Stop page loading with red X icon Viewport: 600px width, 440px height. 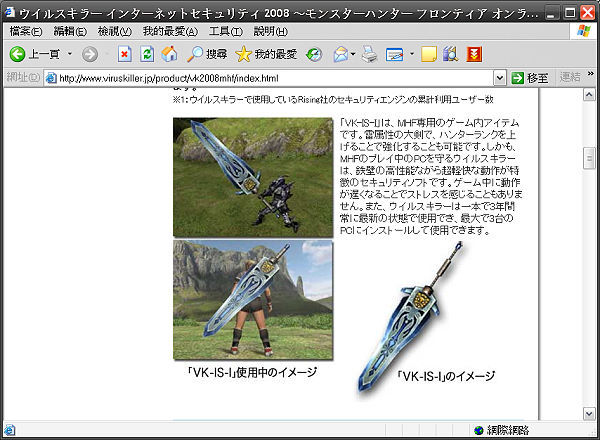coord(124,54)
